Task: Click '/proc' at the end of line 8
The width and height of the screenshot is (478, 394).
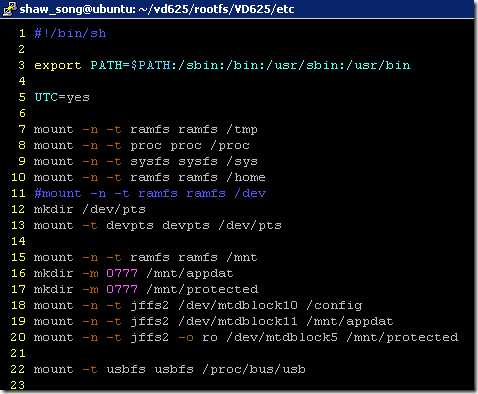Action: pyautogui.click(x=230, y=145)
